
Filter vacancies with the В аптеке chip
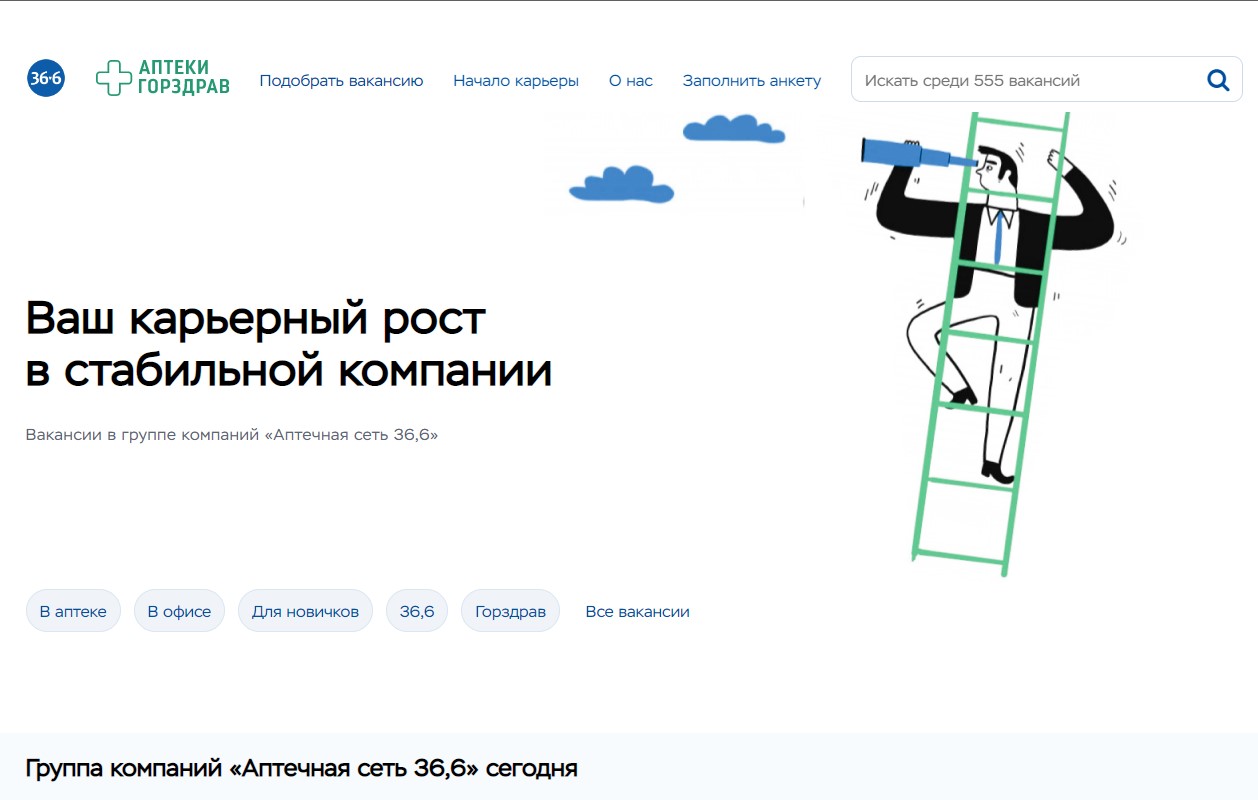click(73, 611)
